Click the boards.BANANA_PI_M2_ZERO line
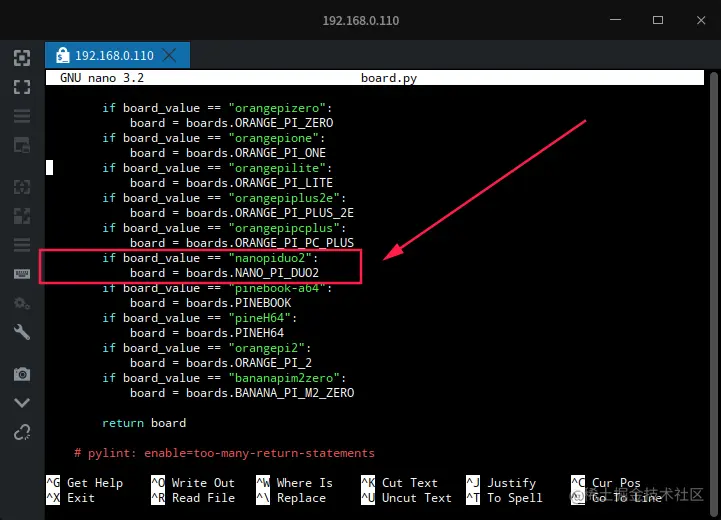Image resolution: width=721 pixels, height=520 pixels. click(242, 393)
